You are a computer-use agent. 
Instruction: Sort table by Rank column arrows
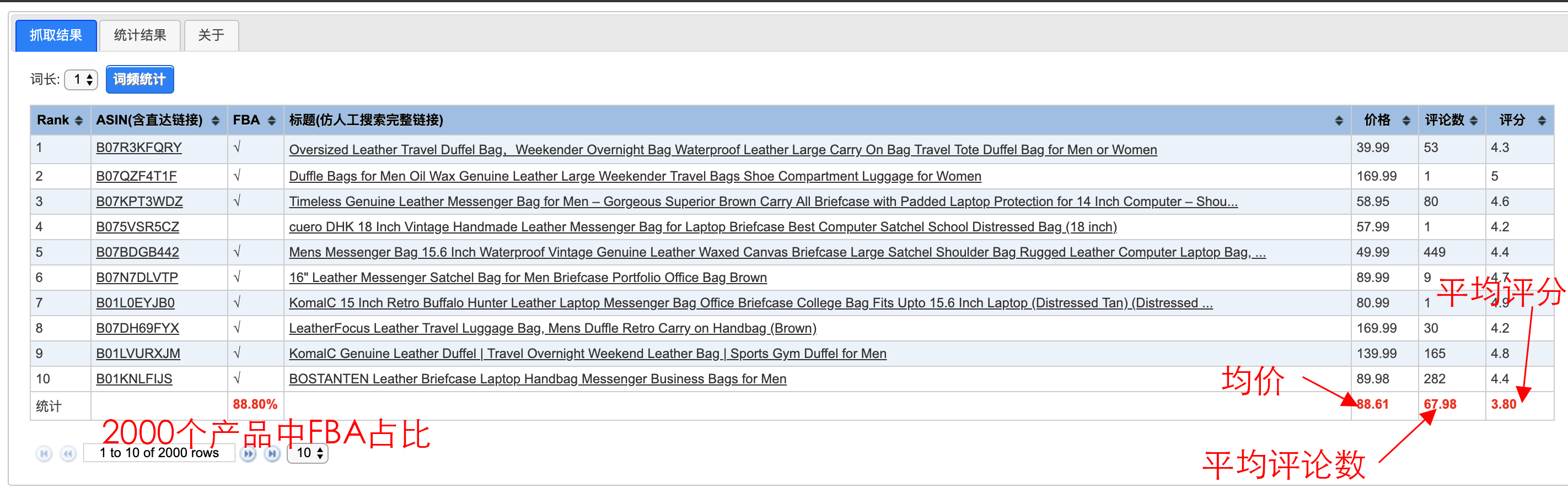pyautogui.click(x=78, y=120)
